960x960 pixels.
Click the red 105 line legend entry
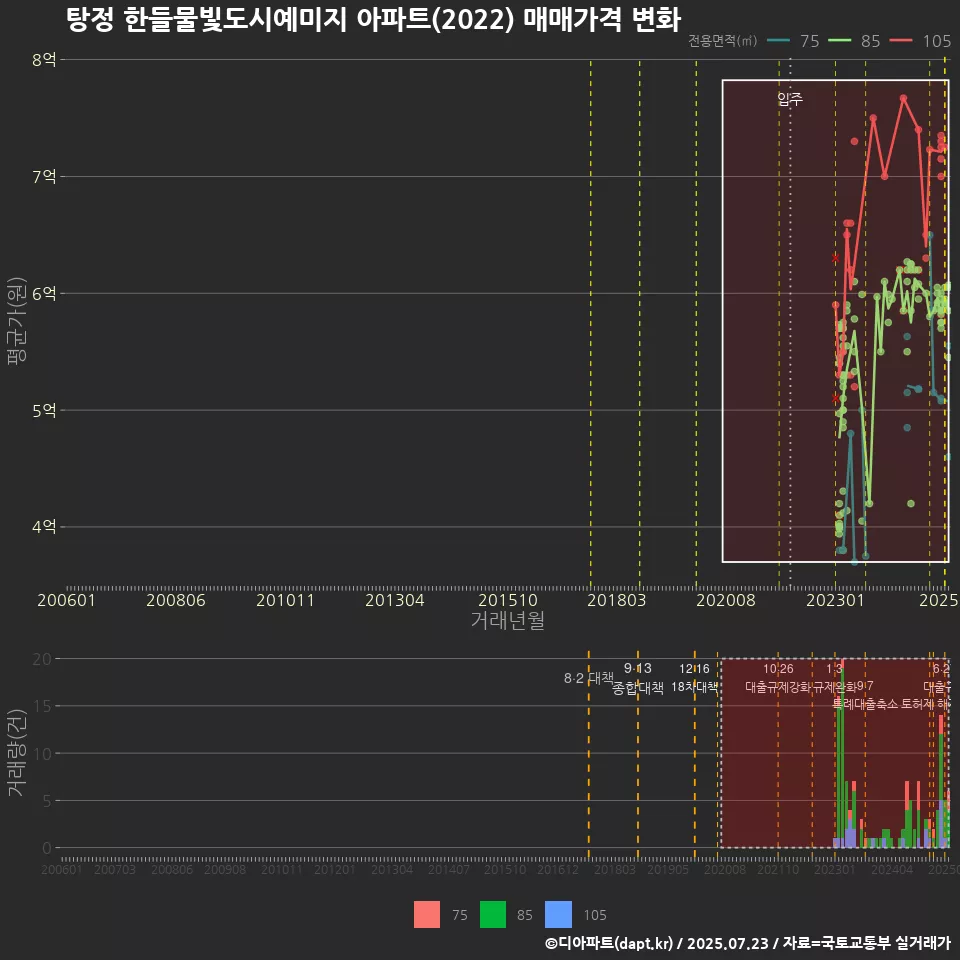point(920,41)
